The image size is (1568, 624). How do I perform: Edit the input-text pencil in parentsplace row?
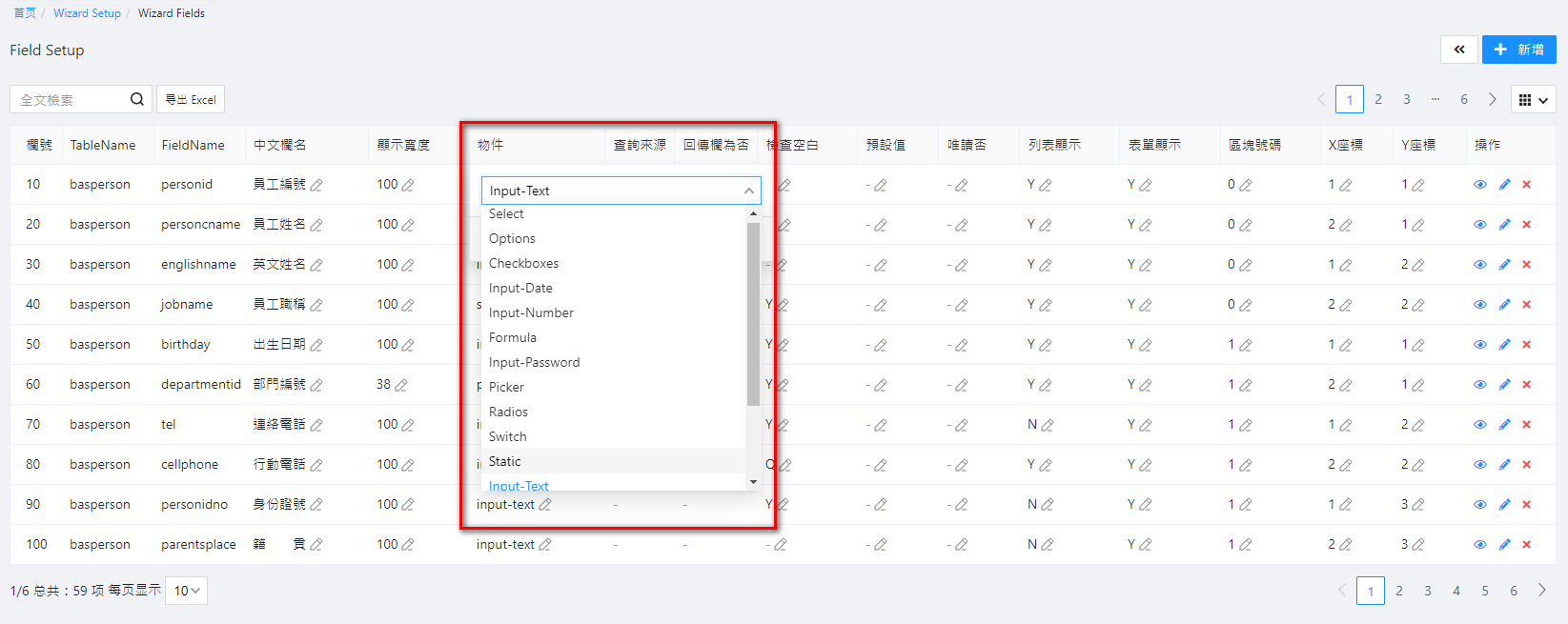[545, 545]
